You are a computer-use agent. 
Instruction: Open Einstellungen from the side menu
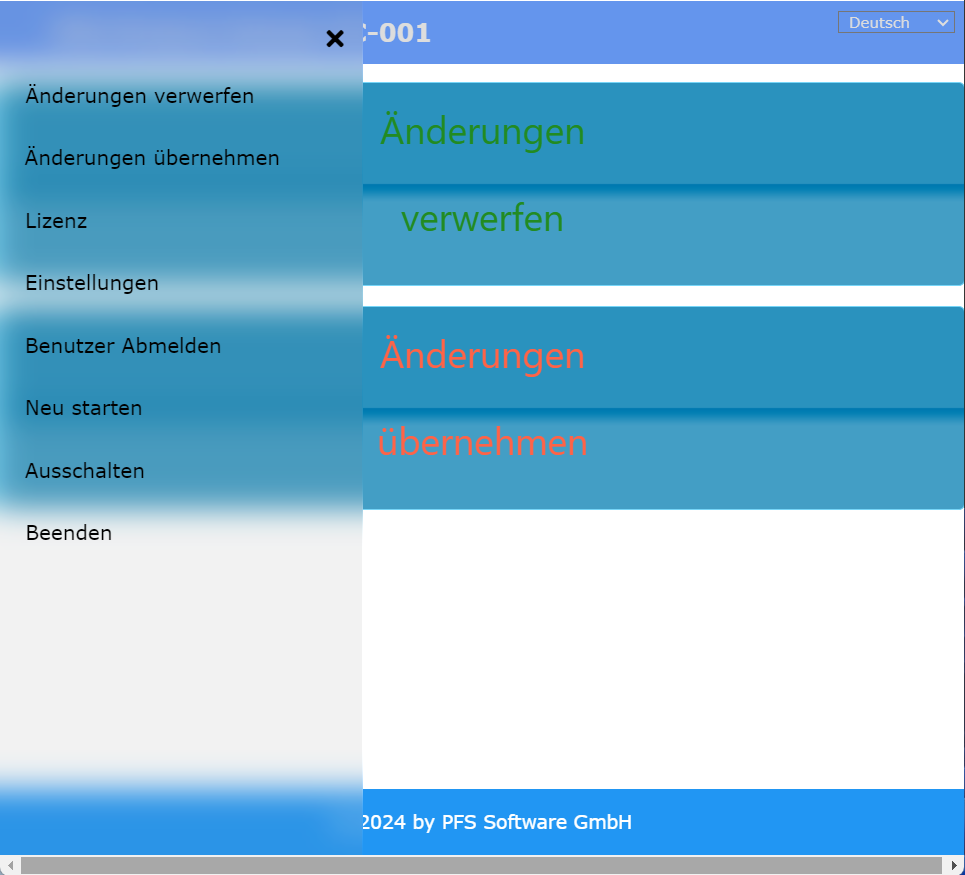pos(92,283)
